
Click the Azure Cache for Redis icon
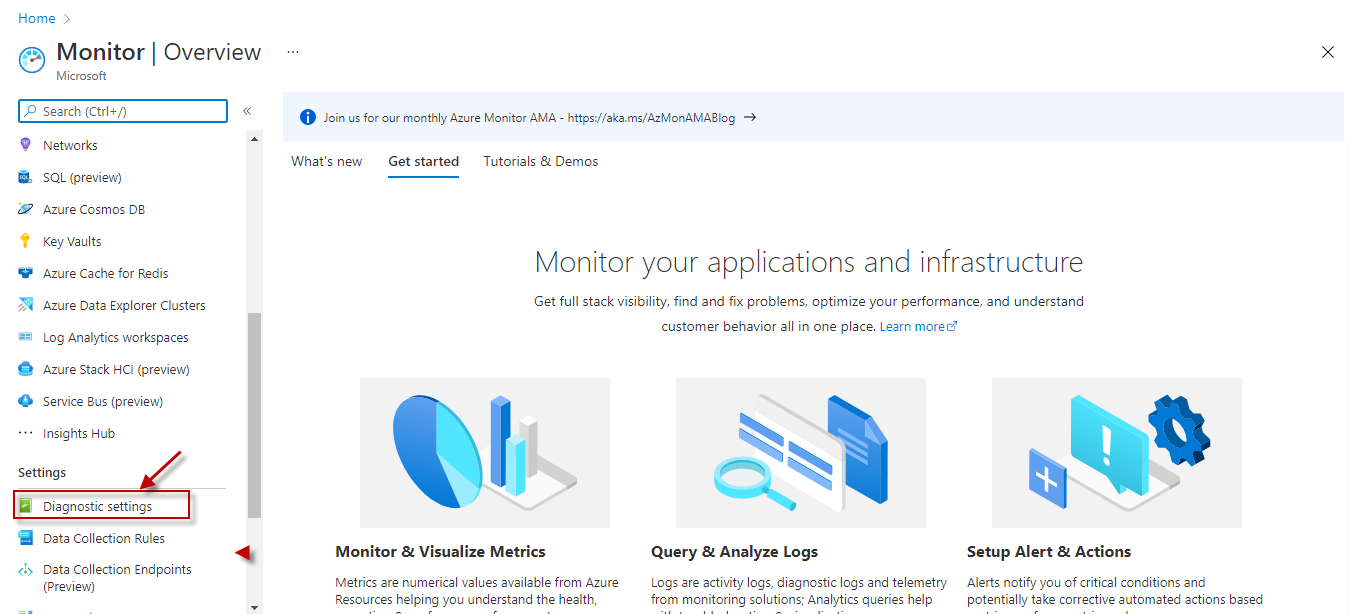click(x=26, y=273)
